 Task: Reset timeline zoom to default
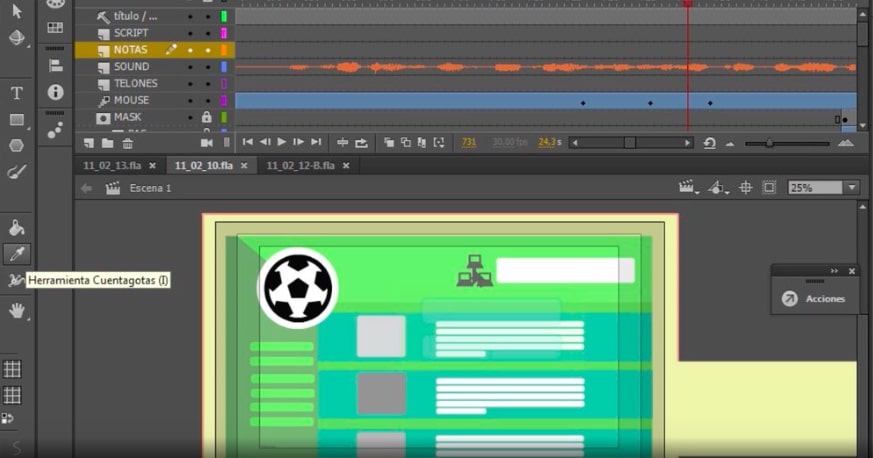[x=709, y=143]
